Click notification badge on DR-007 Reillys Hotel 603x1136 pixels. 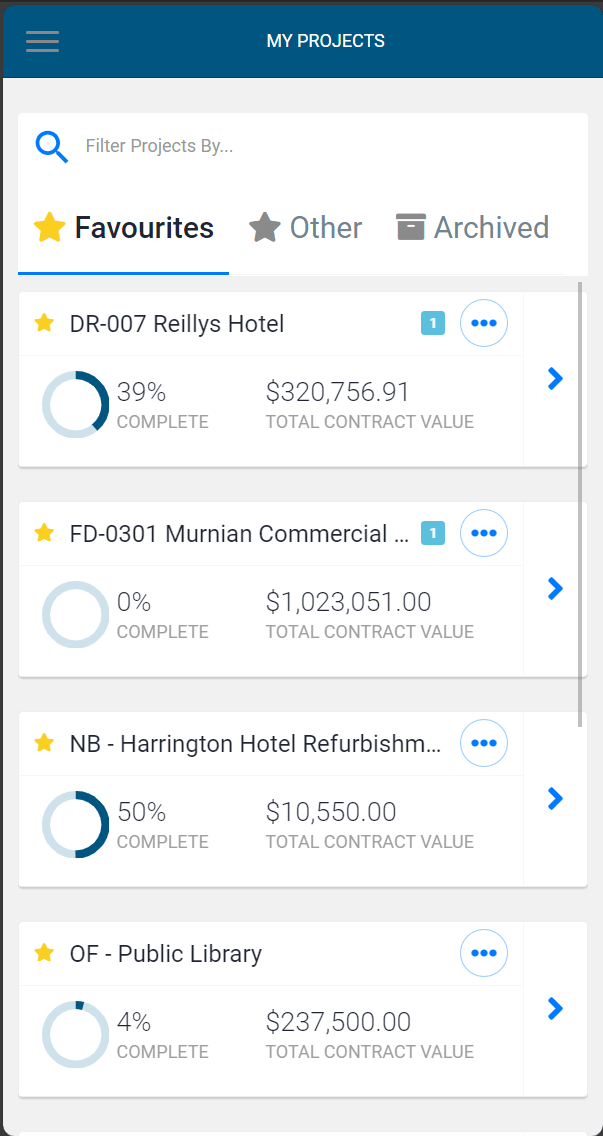[432, 323]
